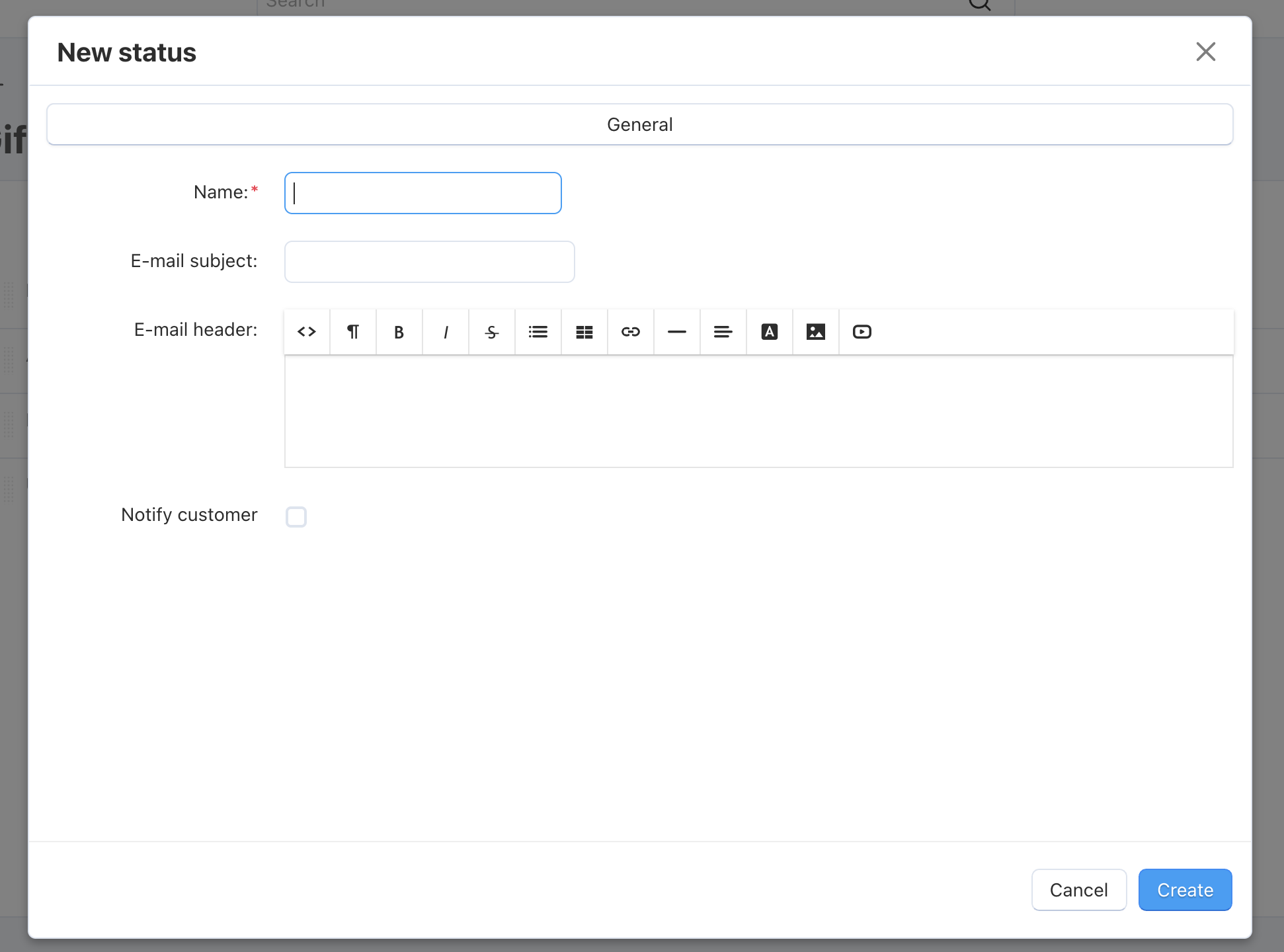Focus the E-mail subject field

[430, 262]
